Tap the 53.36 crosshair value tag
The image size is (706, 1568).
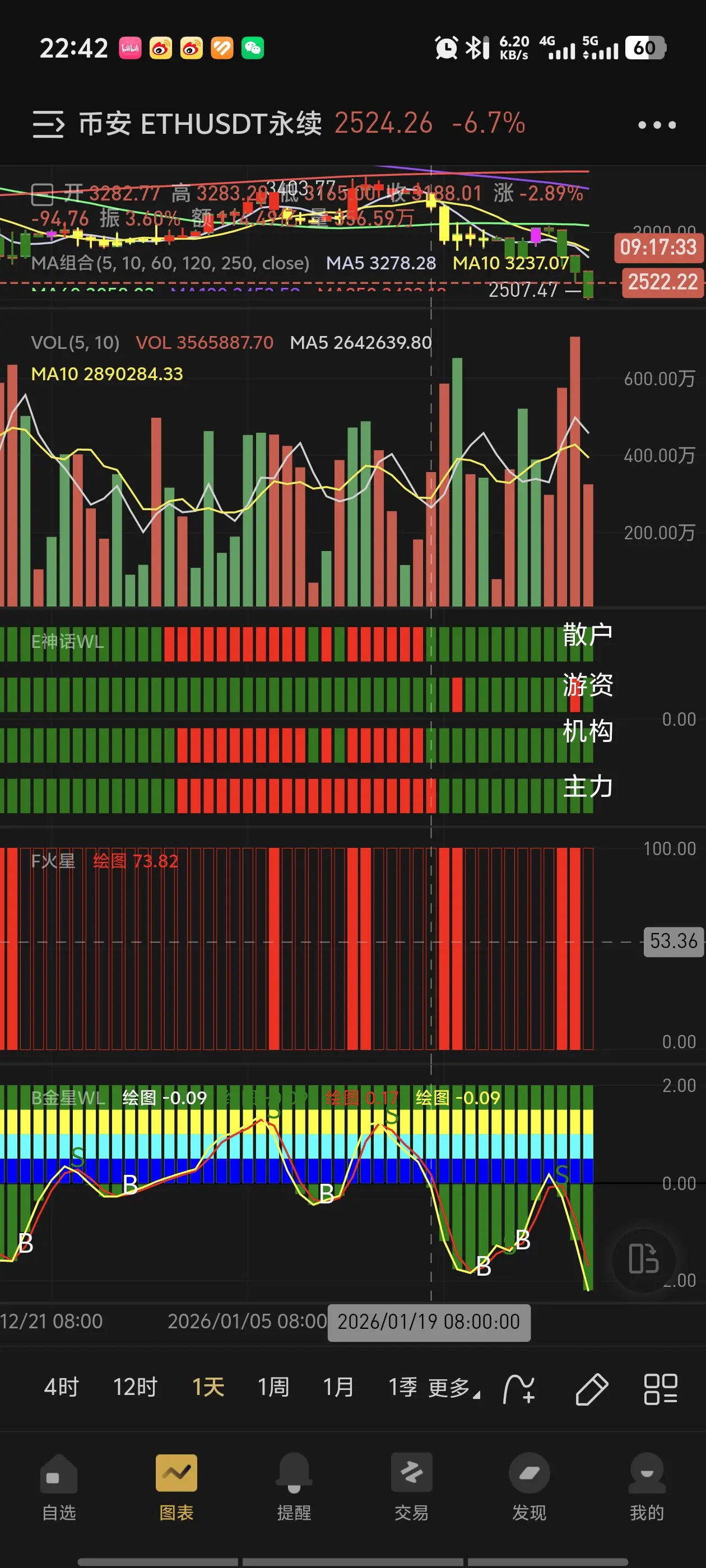click(674, 942)
